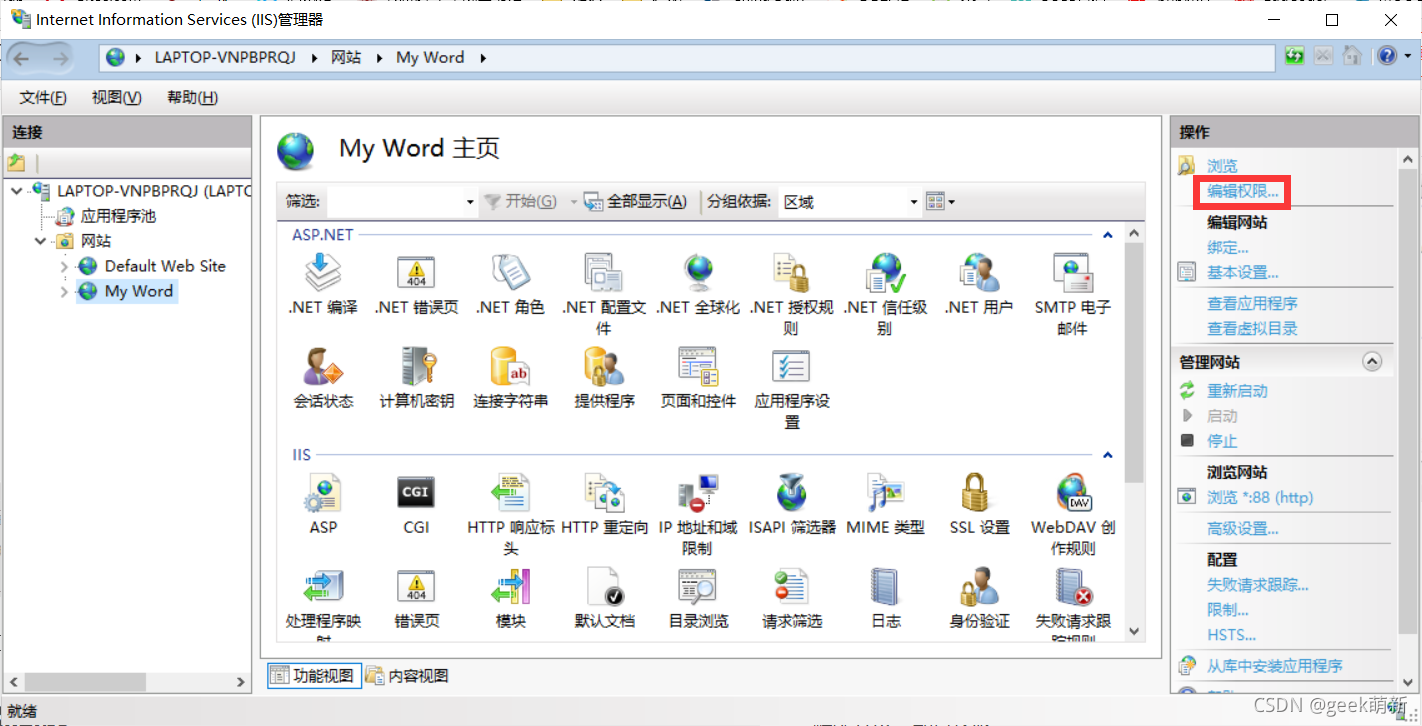
Task: Click the 高级设置... link
Action: [1243, 528]
